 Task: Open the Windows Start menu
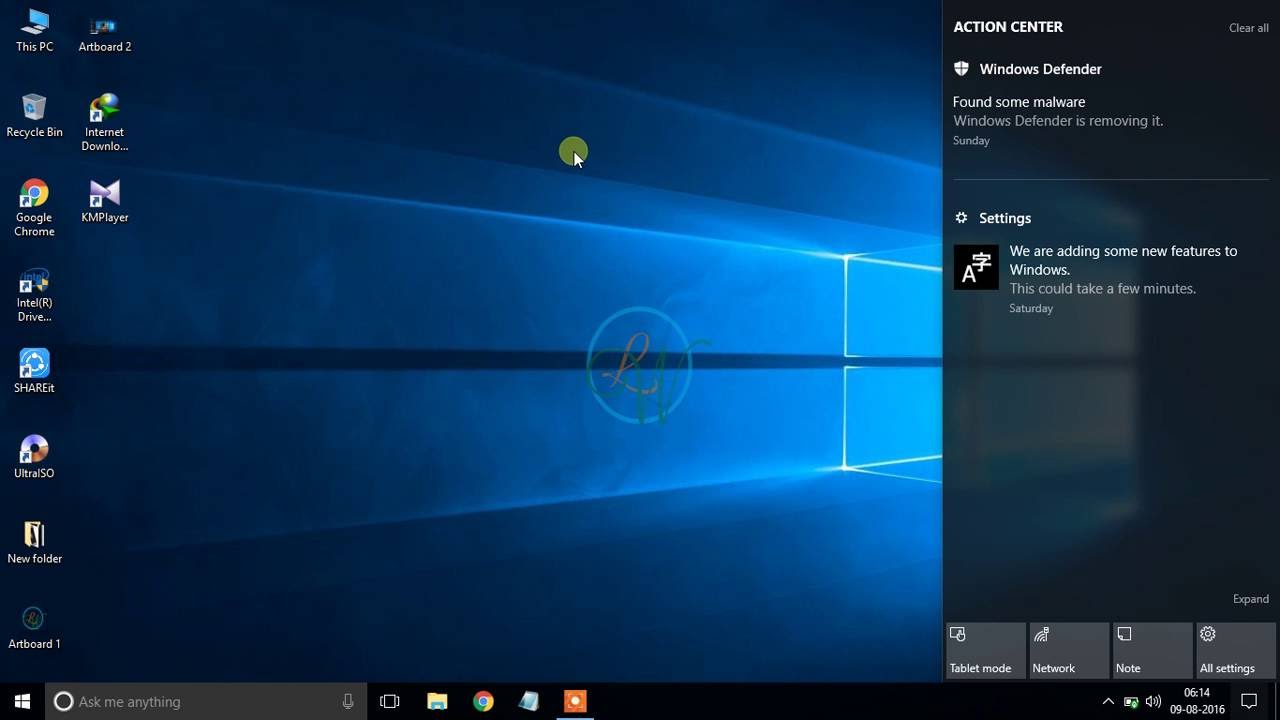(x=23, y=701)
